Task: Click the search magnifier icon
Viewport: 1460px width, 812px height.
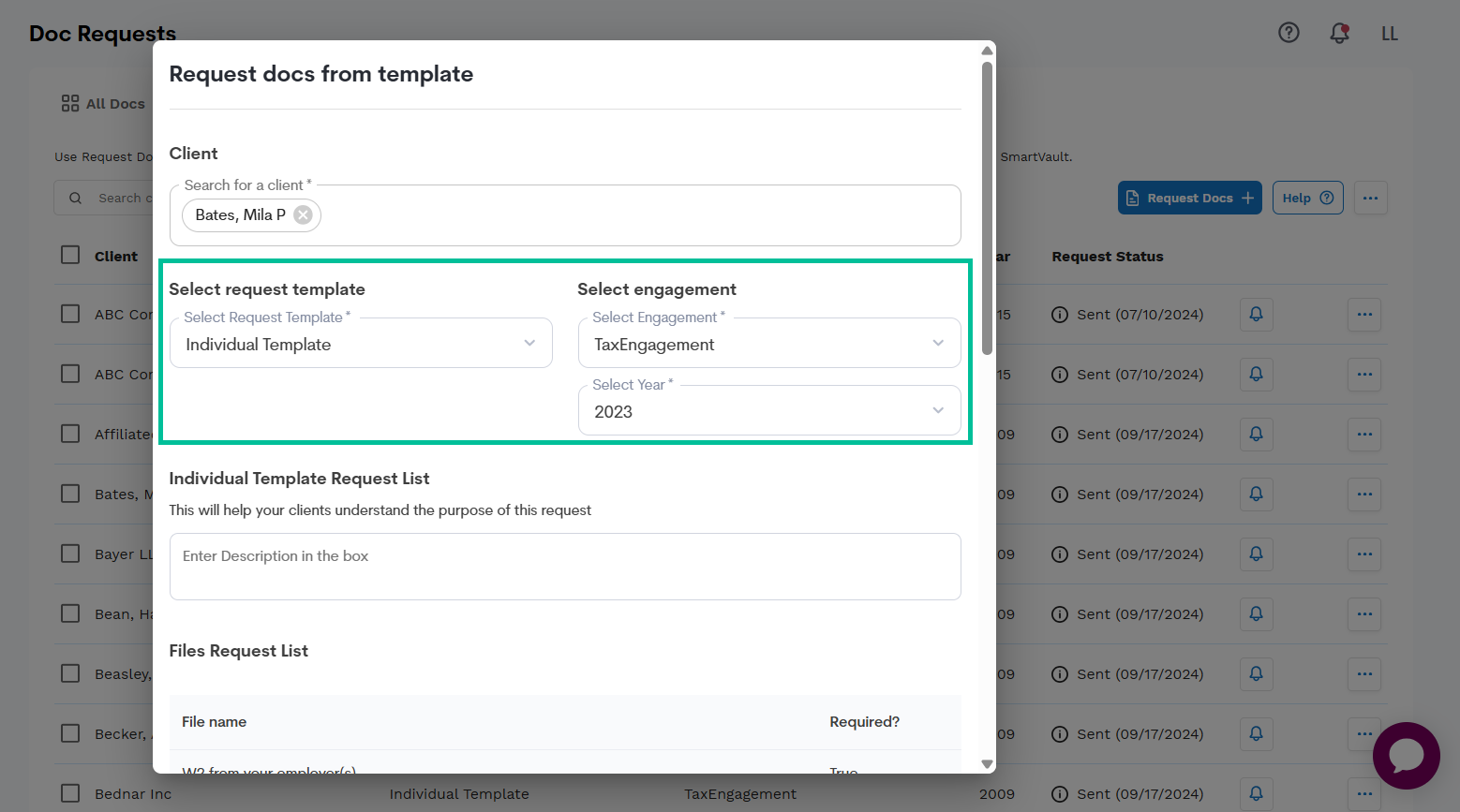Action: point(75,198)
